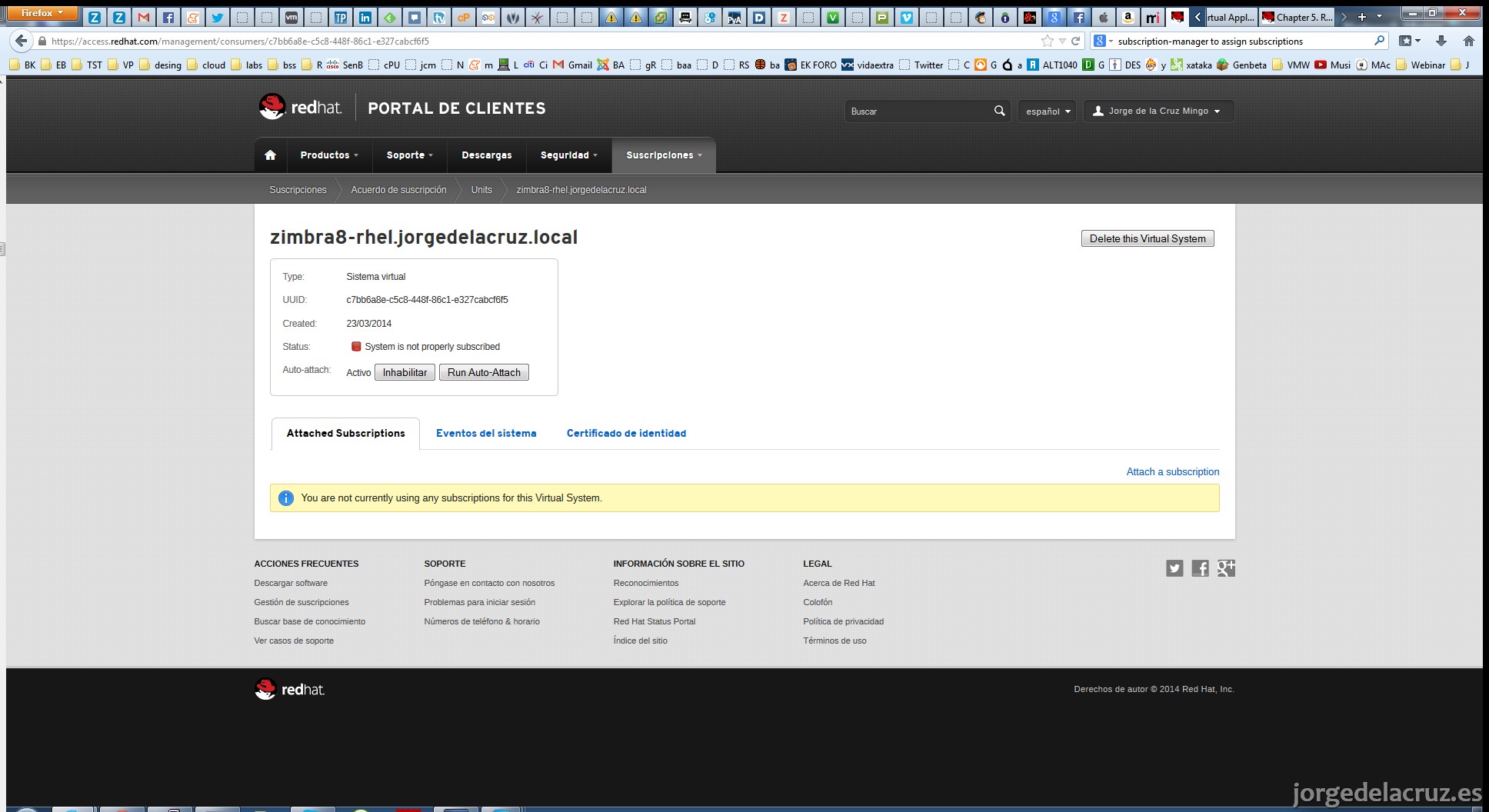Open the Acuerdo de suscripción breadcrumb
The image size is (1489, 812).
point(398,189)
